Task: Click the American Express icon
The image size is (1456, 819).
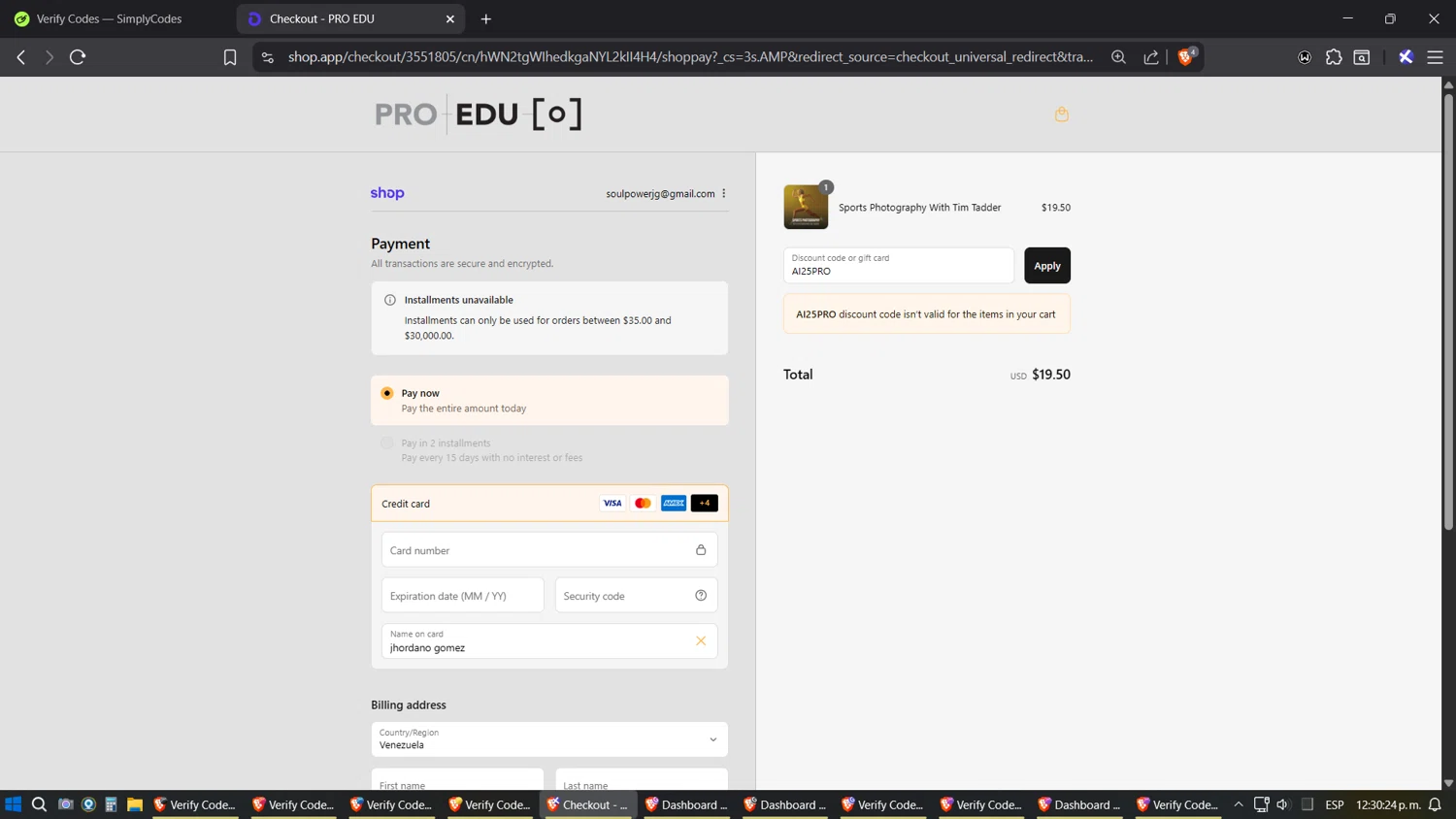Action: tap(674, 504)
